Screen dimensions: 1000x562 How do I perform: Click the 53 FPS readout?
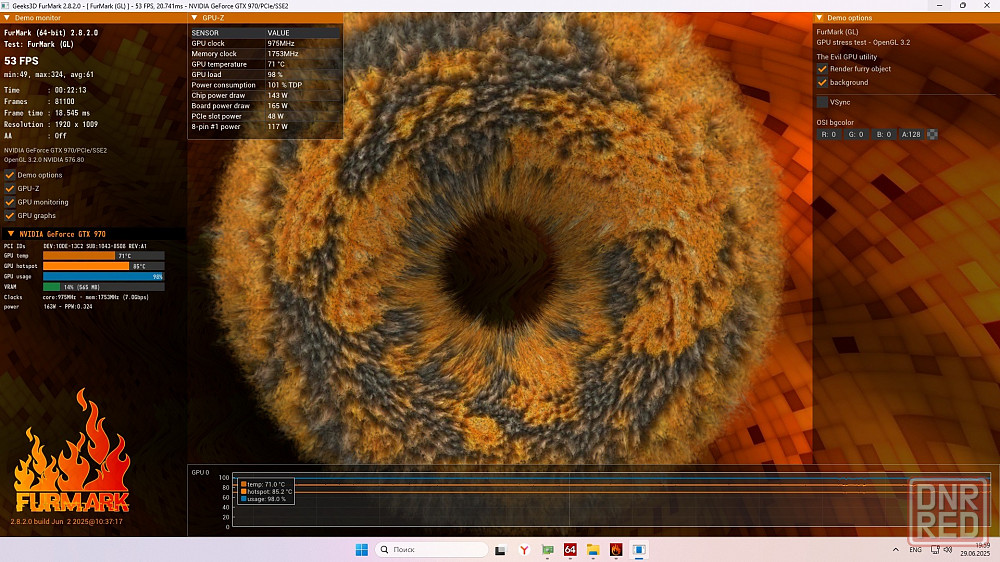(21, 61)
